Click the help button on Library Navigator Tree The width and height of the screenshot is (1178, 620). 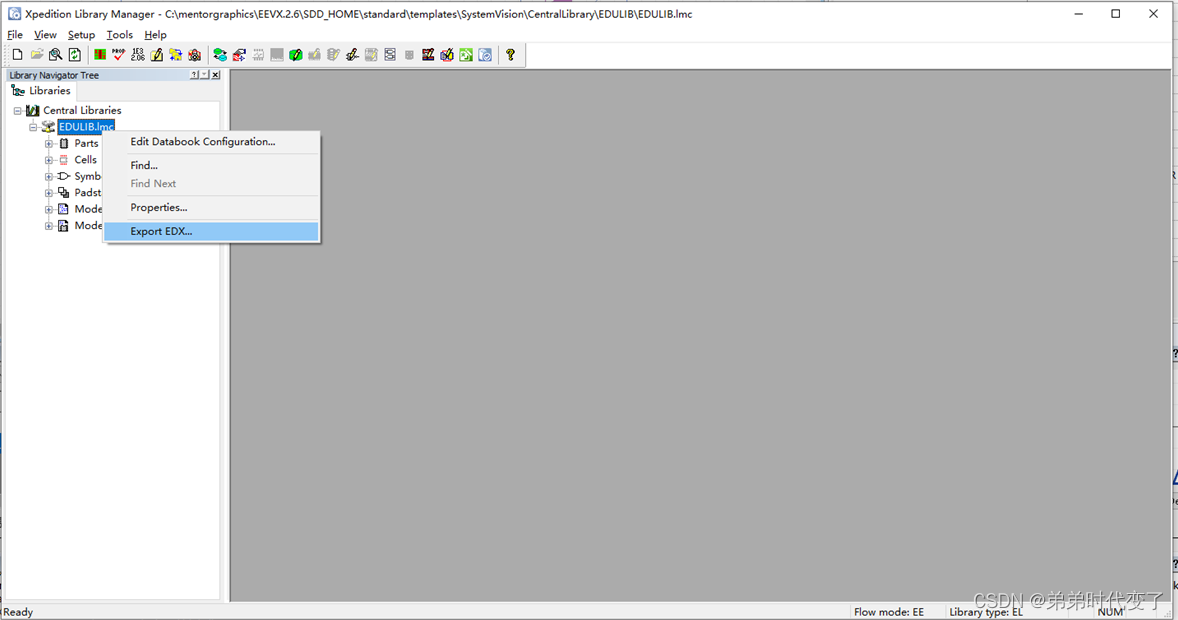[196, 74]
